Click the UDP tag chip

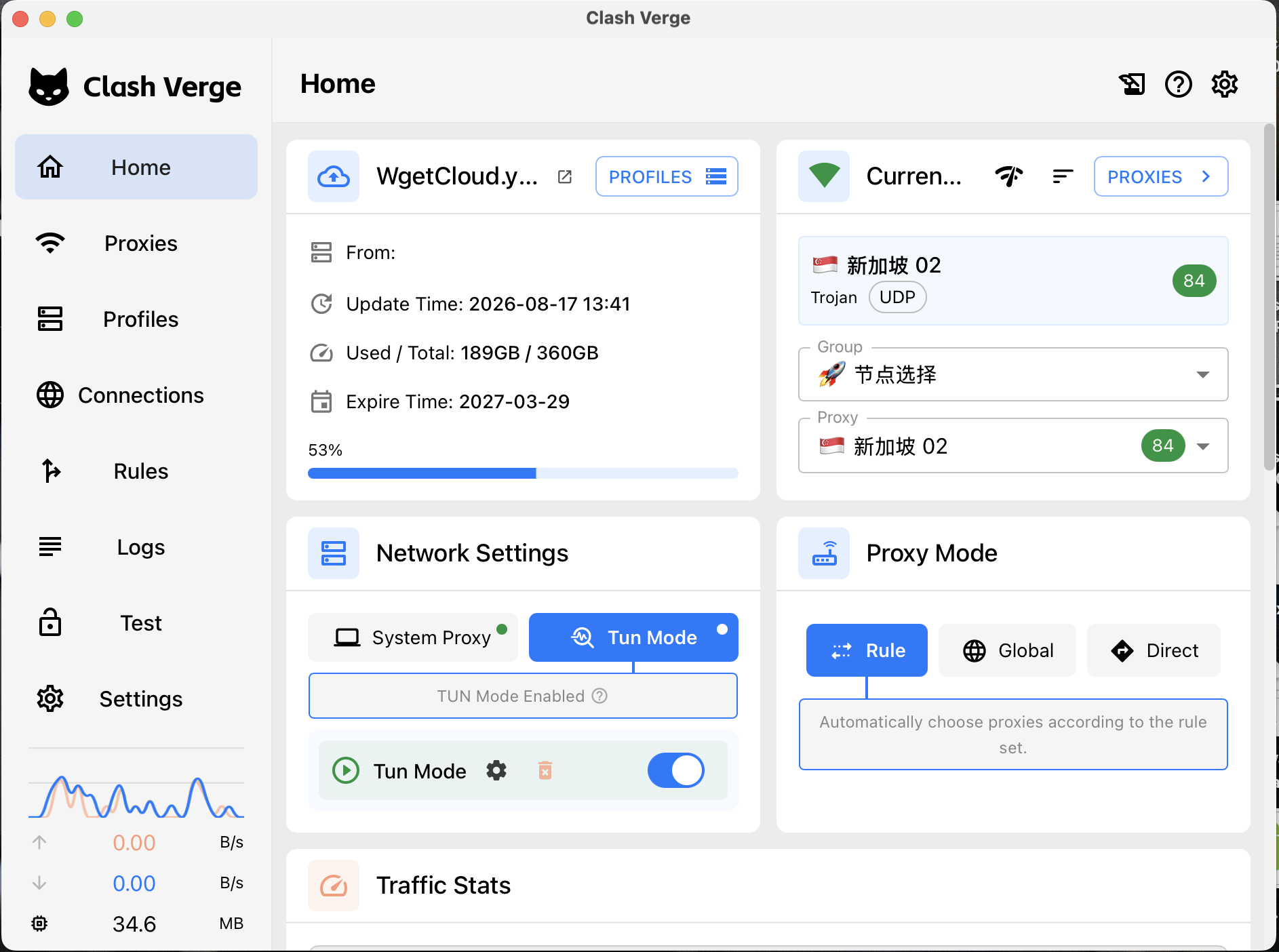click(897, 297)
